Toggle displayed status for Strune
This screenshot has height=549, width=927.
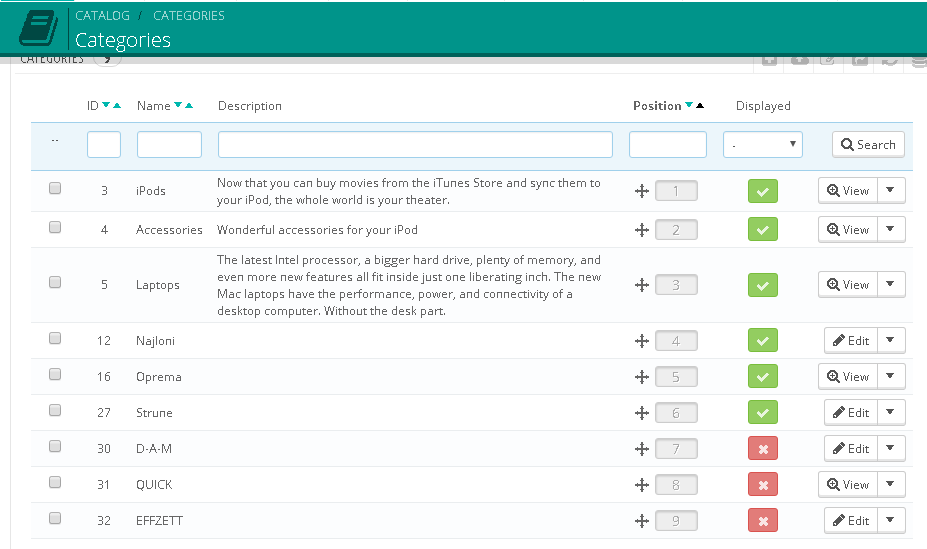tap(763, 412)
